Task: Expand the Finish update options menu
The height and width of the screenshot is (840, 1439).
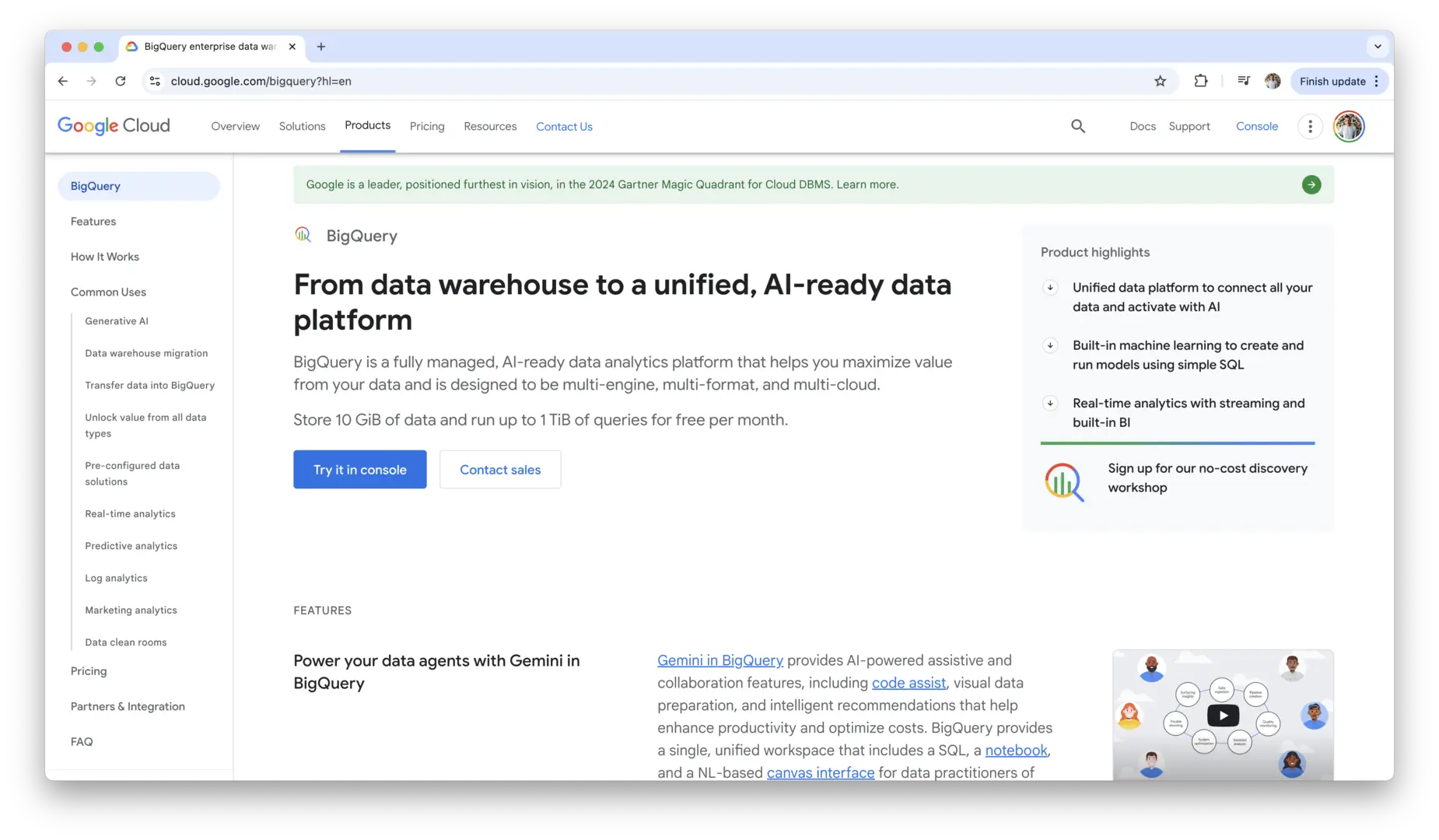Action: pyautogui.click(x=1375, y=81)
